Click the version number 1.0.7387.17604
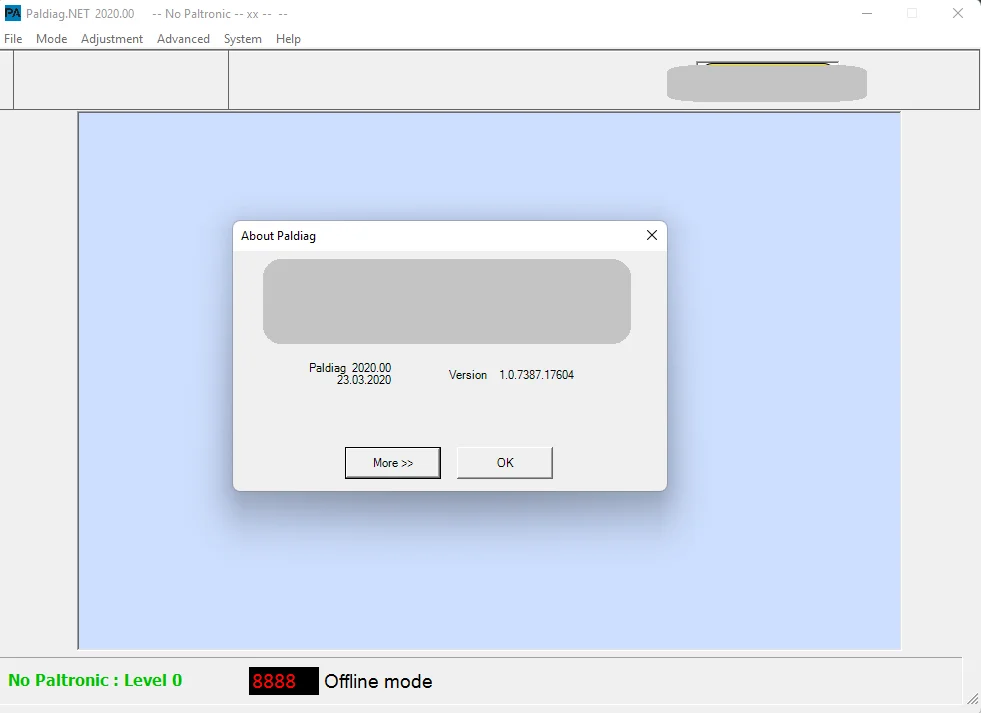Screen dimensions: 981x713 coord(536,375)
